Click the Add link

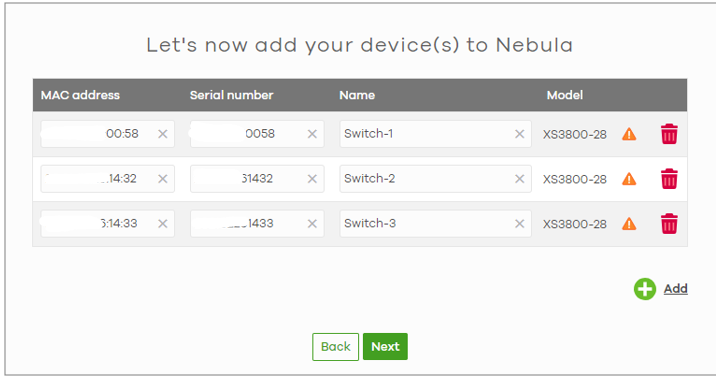[x=675, y=289]
